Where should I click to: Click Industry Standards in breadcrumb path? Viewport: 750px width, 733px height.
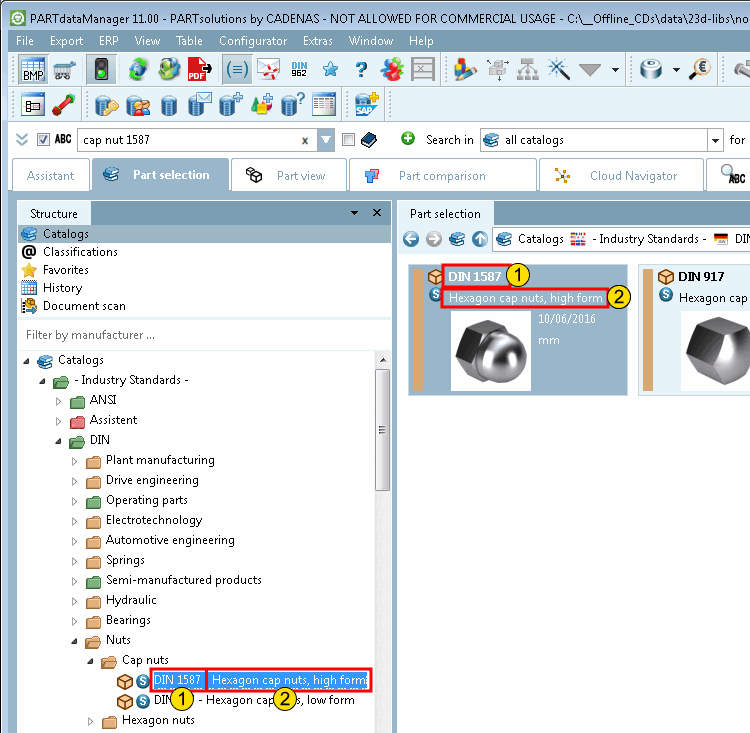pyautogui.click(x=649, y=239)
